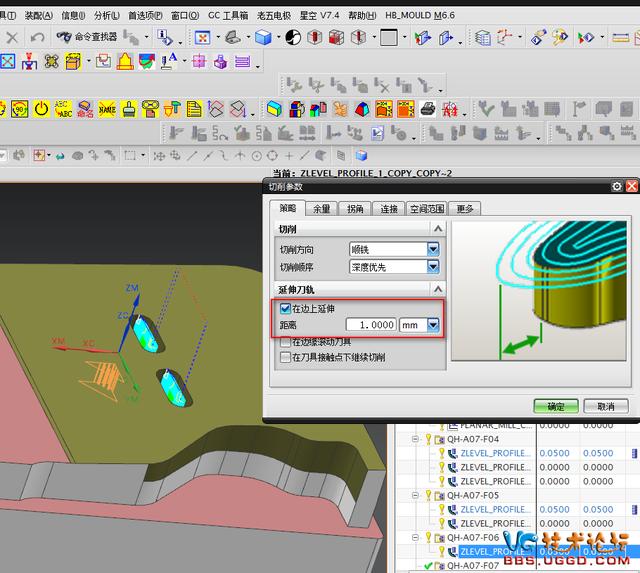Viewport: 640px width, 573px height.
Task: Click the yellow NAME label toolbar icon
Action: 107,108
